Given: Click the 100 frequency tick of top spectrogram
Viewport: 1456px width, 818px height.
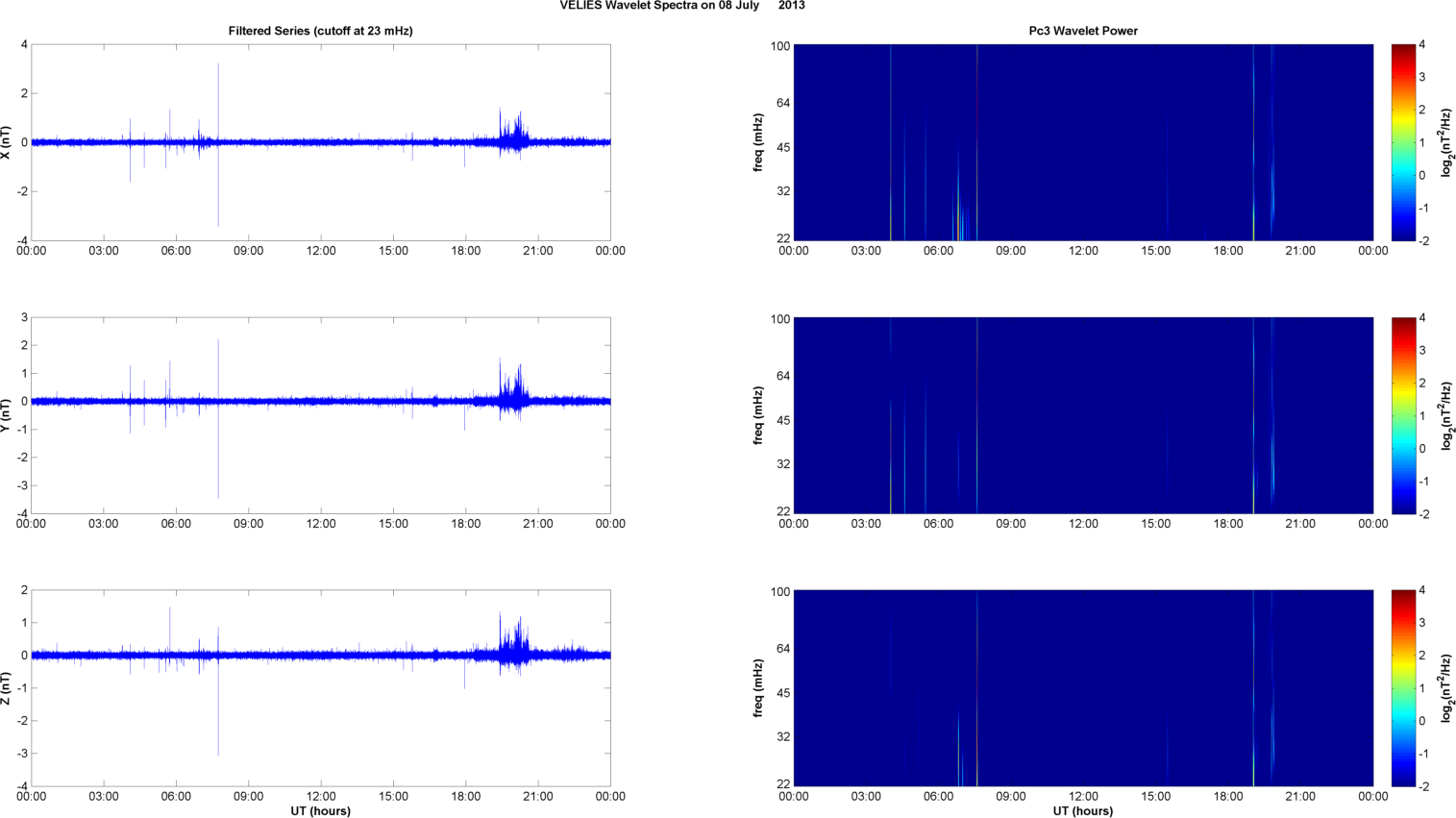Looking at the screenshot, I should [779, 46].
